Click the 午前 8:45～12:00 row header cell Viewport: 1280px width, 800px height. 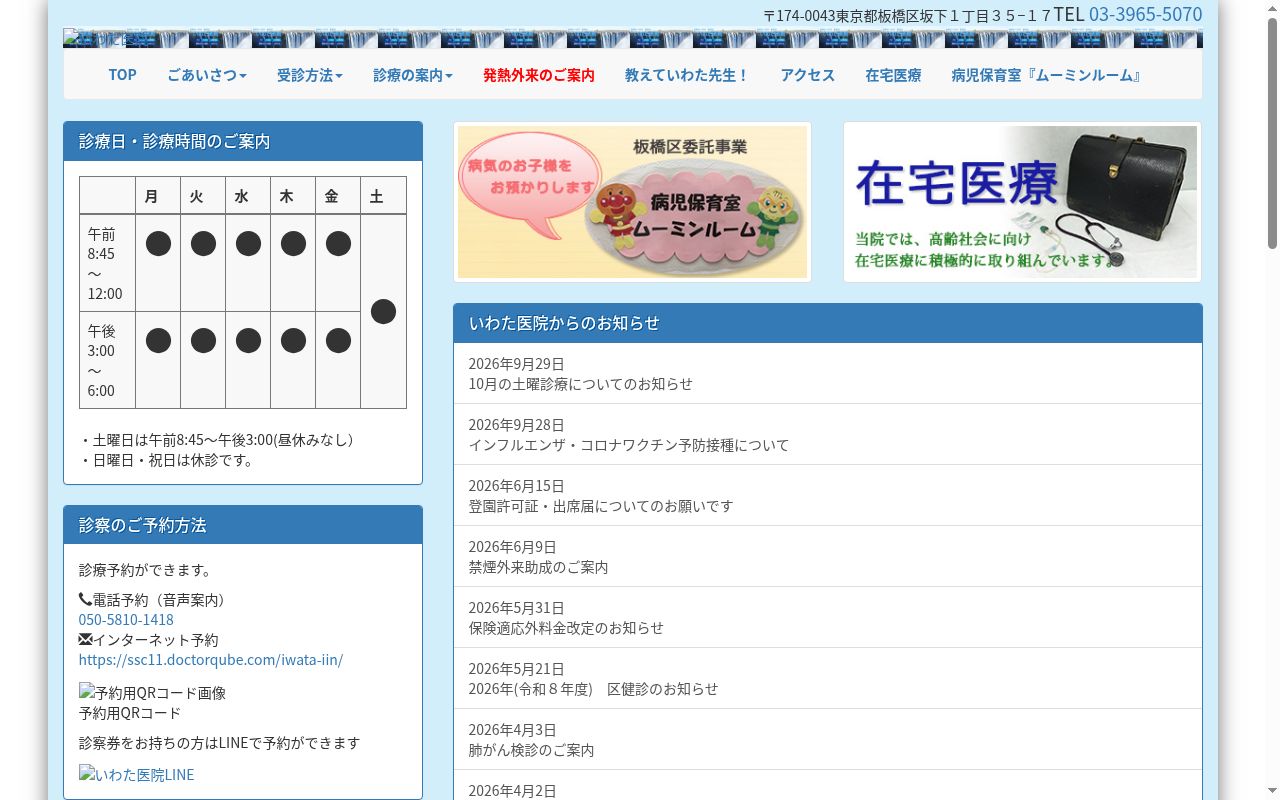(x=108, y=263)
